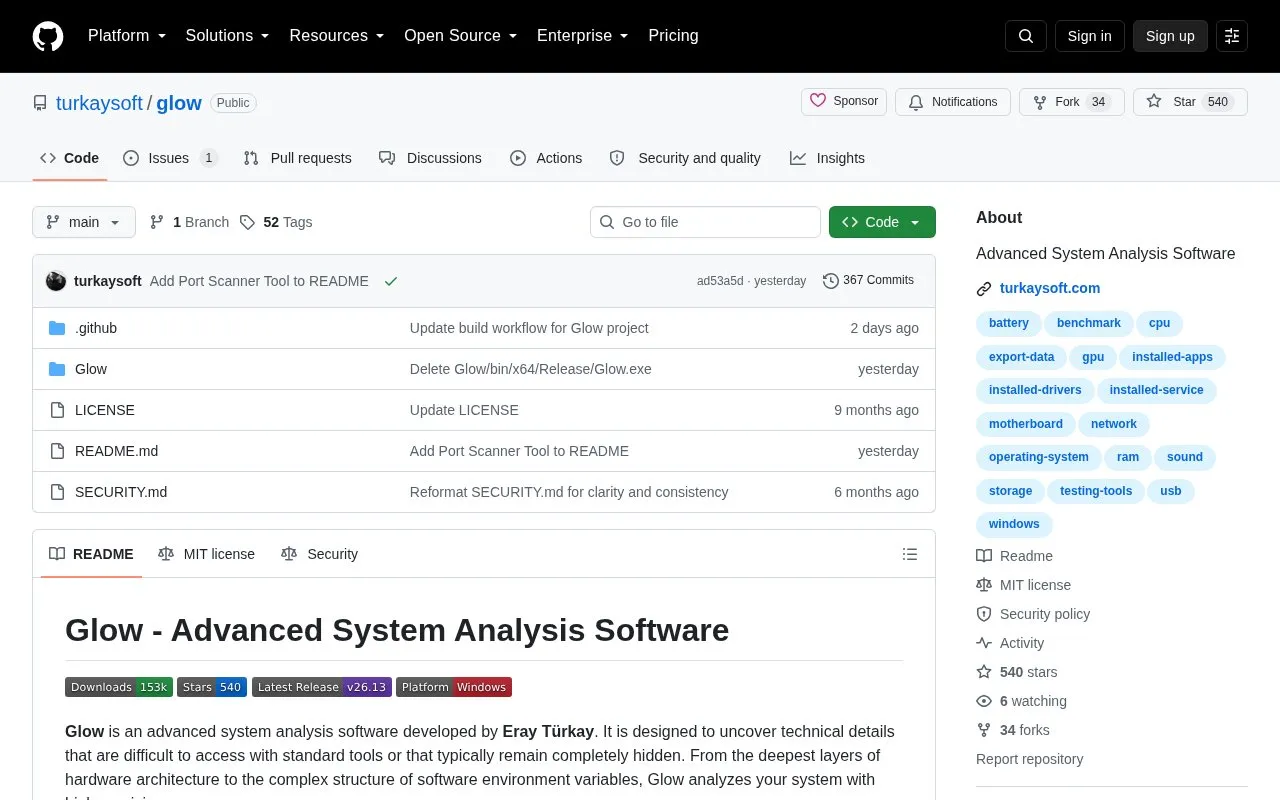
Task: Open the Glow folder
Action: pyautogui.click(x=91, y=369)
